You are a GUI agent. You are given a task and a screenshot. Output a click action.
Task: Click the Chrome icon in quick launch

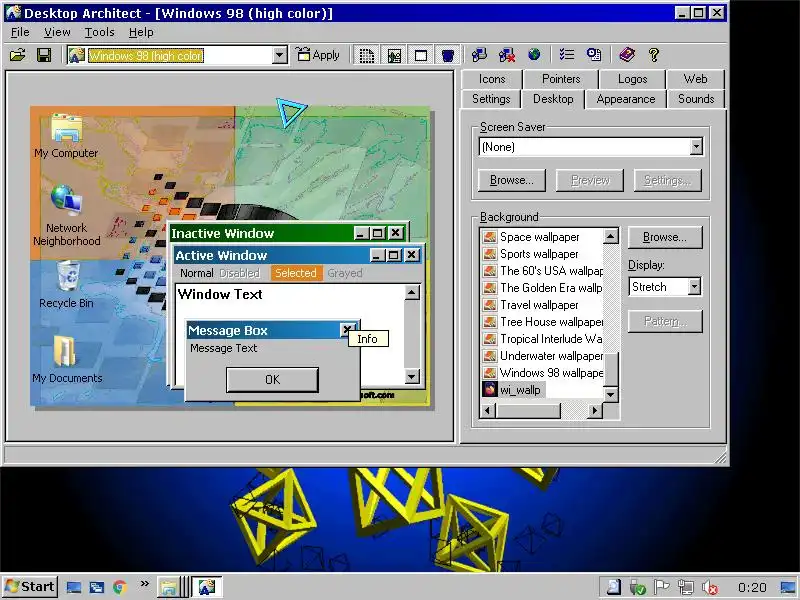coord(120,587)
